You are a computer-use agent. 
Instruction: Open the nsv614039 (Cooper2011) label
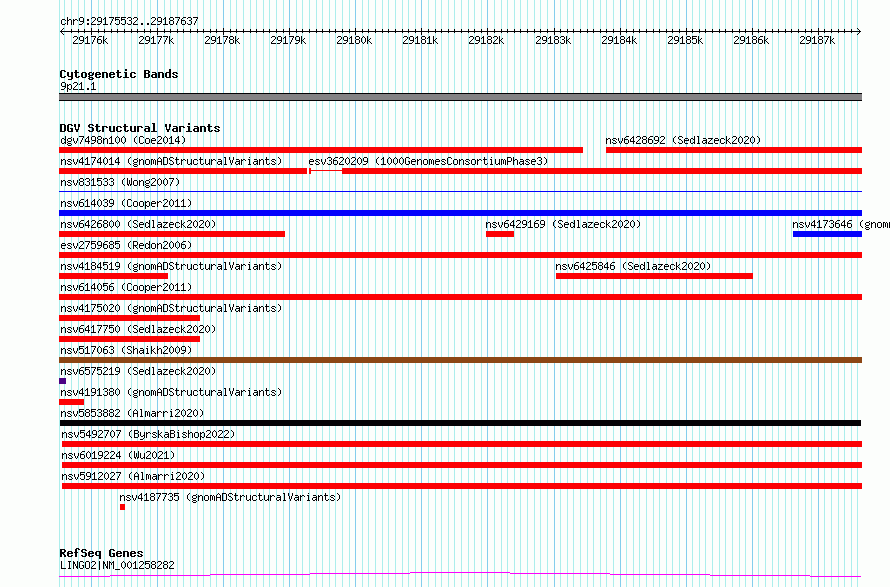click(x=126, y=203)
